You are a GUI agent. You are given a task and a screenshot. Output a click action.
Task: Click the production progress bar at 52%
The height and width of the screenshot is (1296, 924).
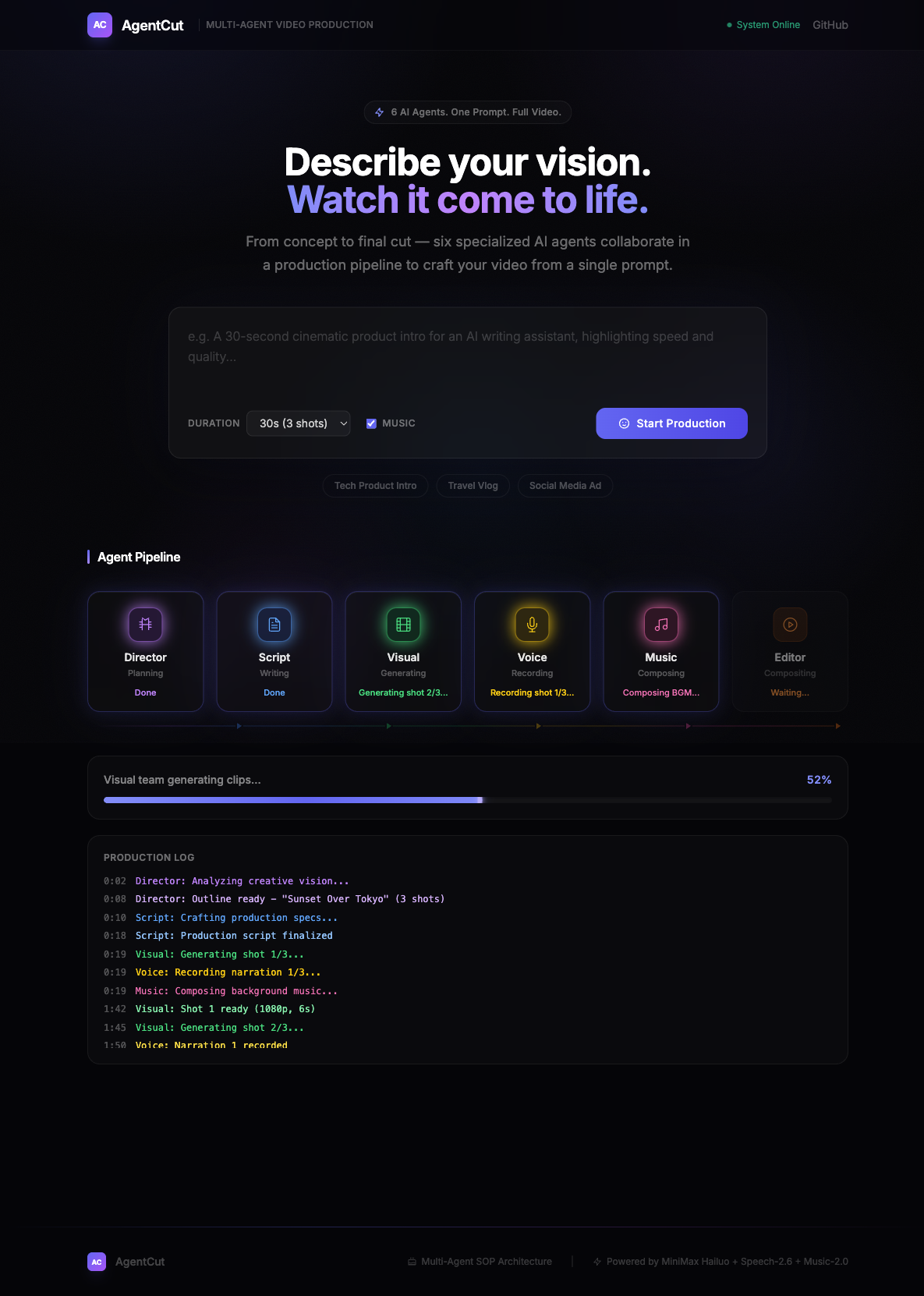[x=468, y=800]
